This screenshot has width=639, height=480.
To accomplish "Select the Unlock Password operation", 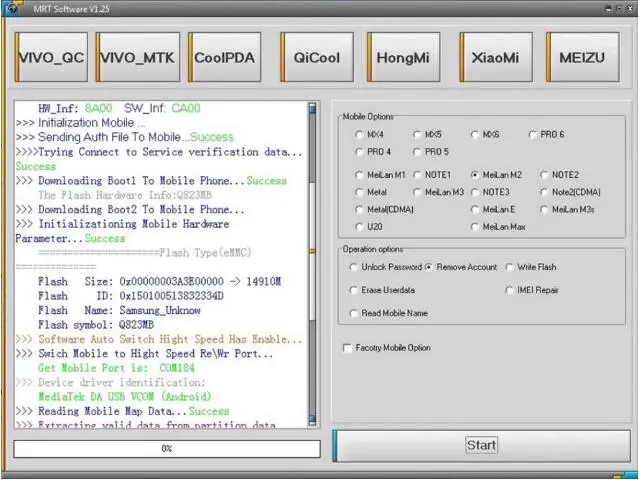I will click(354, 267).
